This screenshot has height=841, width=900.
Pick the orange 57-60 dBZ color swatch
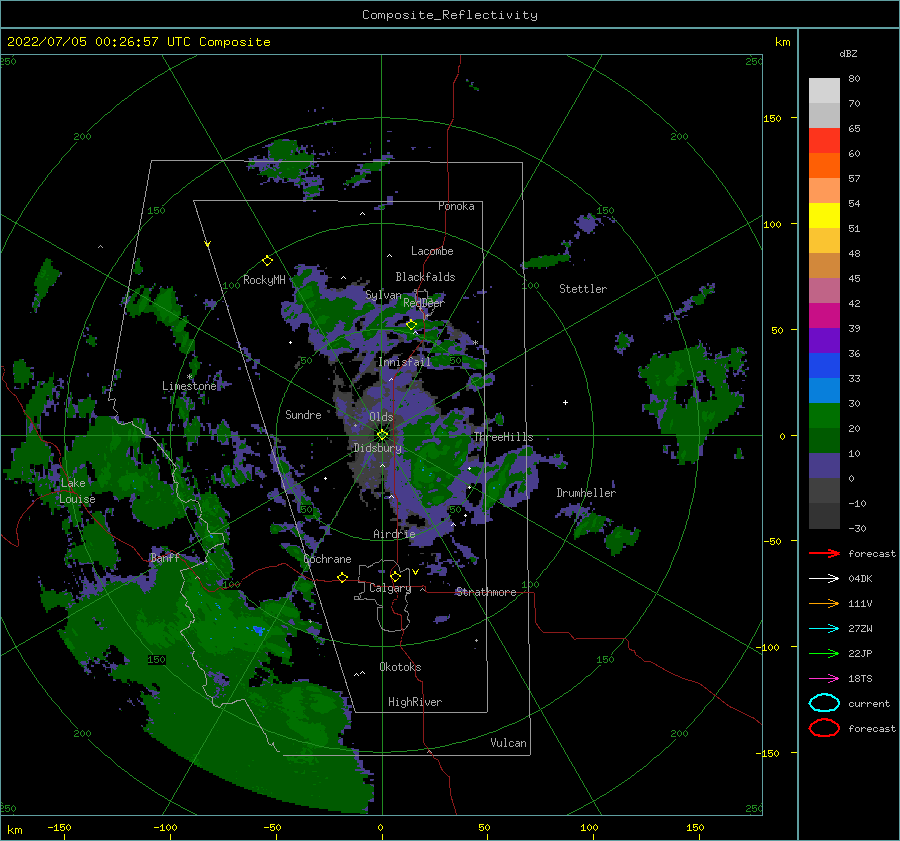[x=824, y=165]
